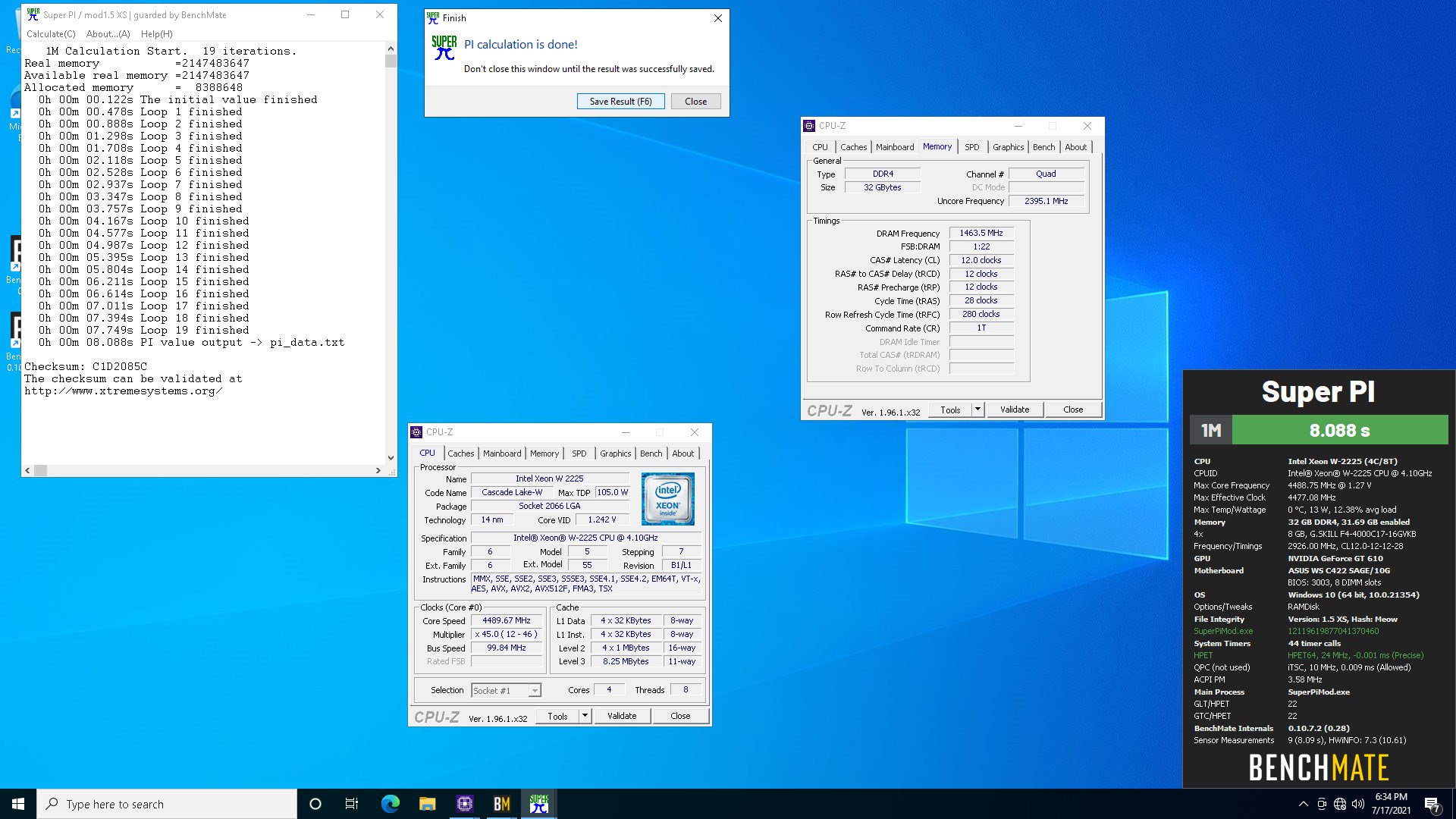Open Mainboard tab in lower CPU-Z window

tap(502, 453)
